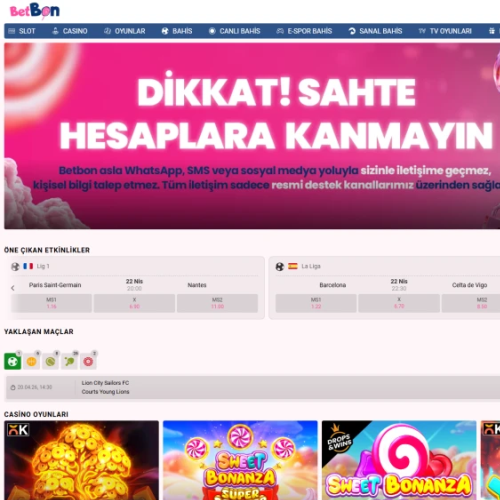Select the football sport filter icon
The image size is (500, 500).
[x=13, y=361]
